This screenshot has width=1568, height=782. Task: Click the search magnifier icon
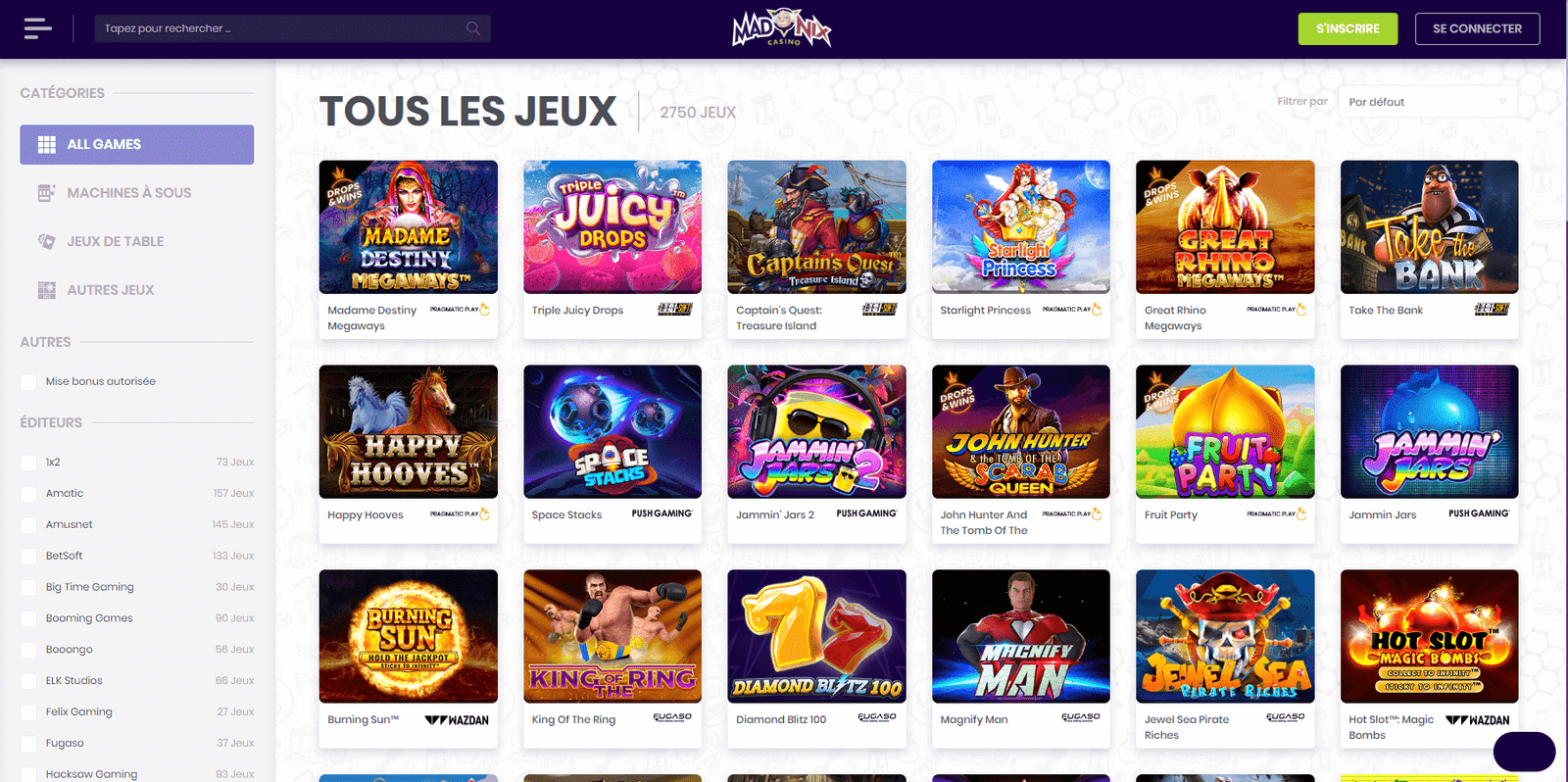[x=473, y=28]
